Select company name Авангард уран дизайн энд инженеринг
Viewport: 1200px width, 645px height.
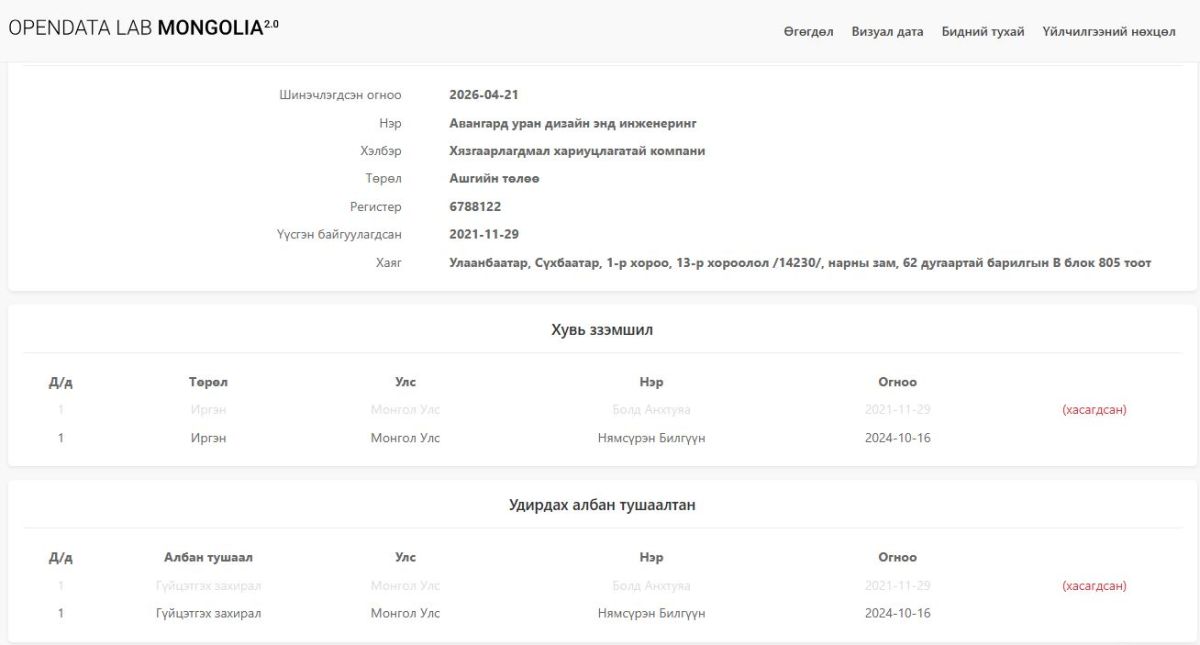click(572, 123)
